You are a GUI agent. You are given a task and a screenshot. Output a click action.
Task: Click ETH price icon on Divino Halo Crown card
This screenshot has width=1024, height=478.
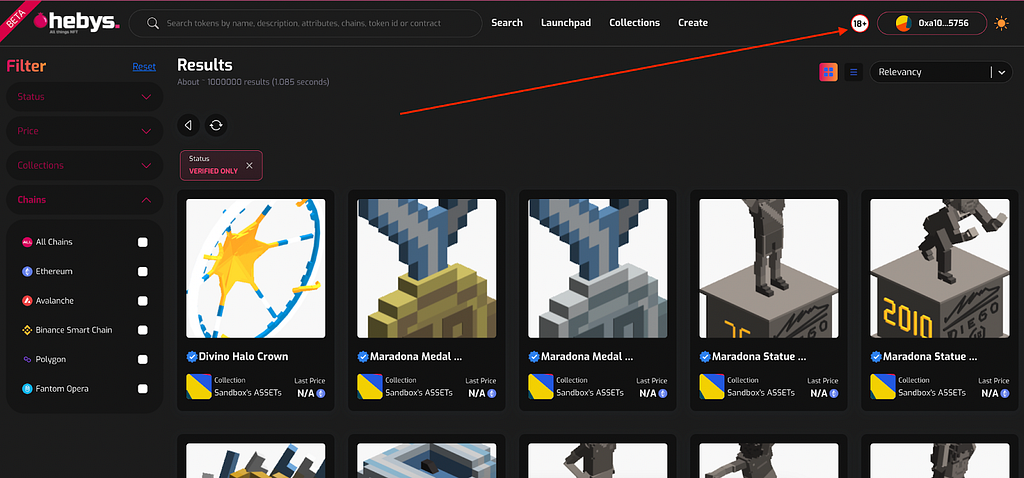coord(321,394)
